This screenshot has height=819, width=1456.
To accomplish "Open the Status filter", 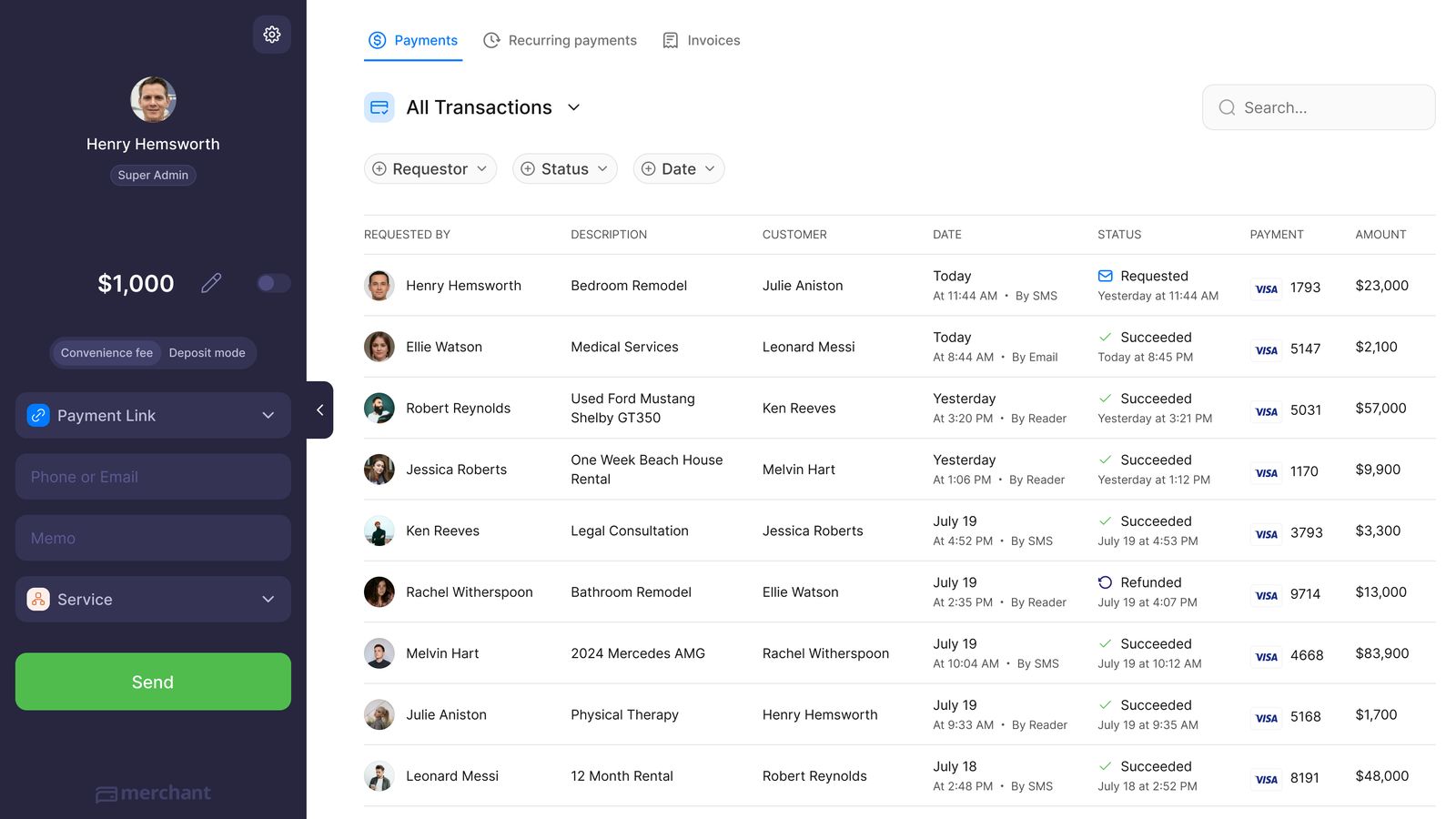I will click(565, 168).
